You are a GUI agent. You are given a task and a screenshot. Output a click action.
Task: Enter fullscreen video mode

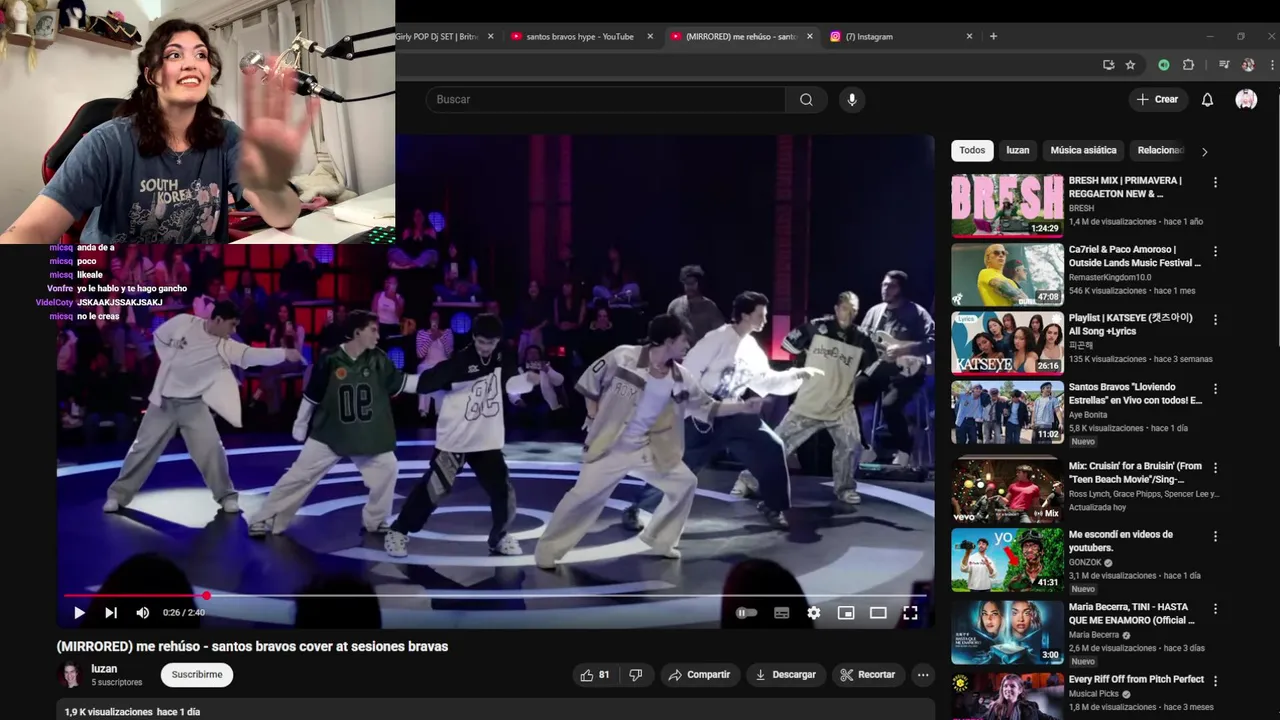[x=910, y=613]
